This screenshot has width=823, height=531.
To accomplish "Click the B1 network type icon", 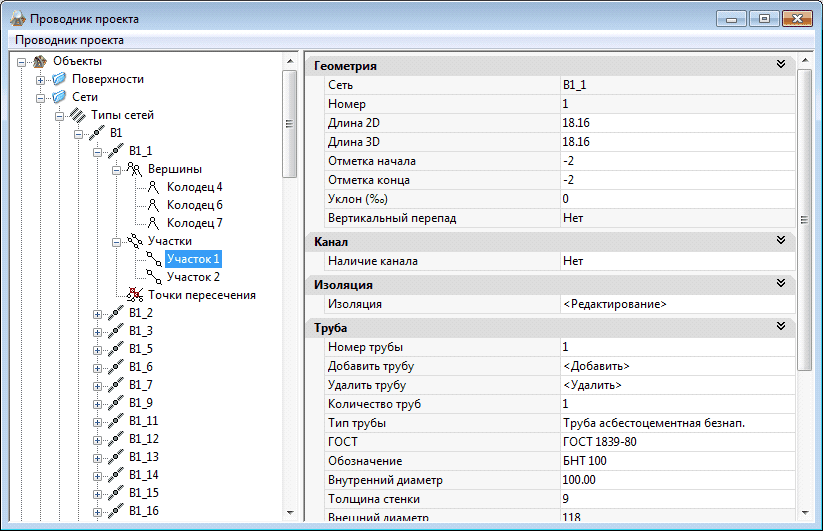I will point(97,133).
